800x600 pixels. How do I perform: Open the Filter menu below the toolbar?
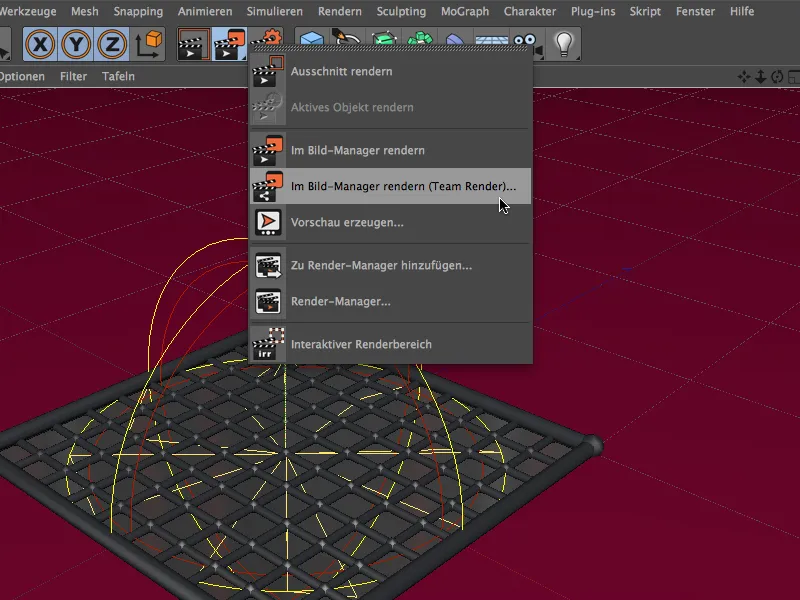[73, 75]
